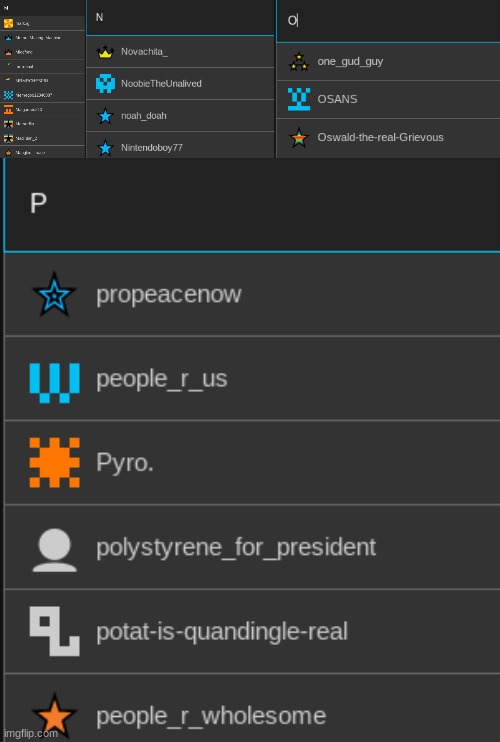Click the yellow crown icon beside Novachita_
This screenshot has width=500, height=742.
tap(105, 52)
